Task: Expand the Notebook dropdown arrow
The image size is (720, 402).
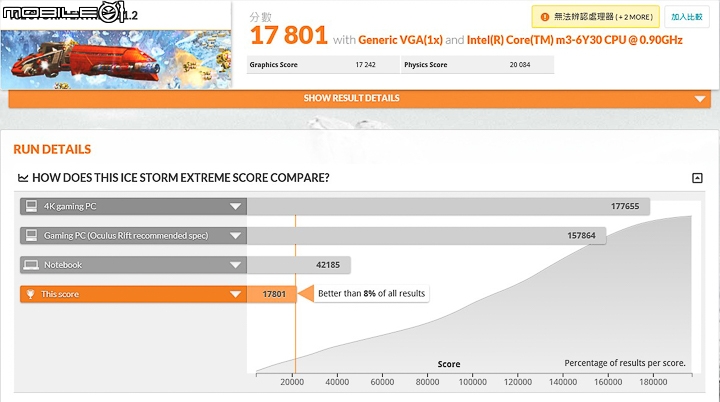Action: click(236, 265)
